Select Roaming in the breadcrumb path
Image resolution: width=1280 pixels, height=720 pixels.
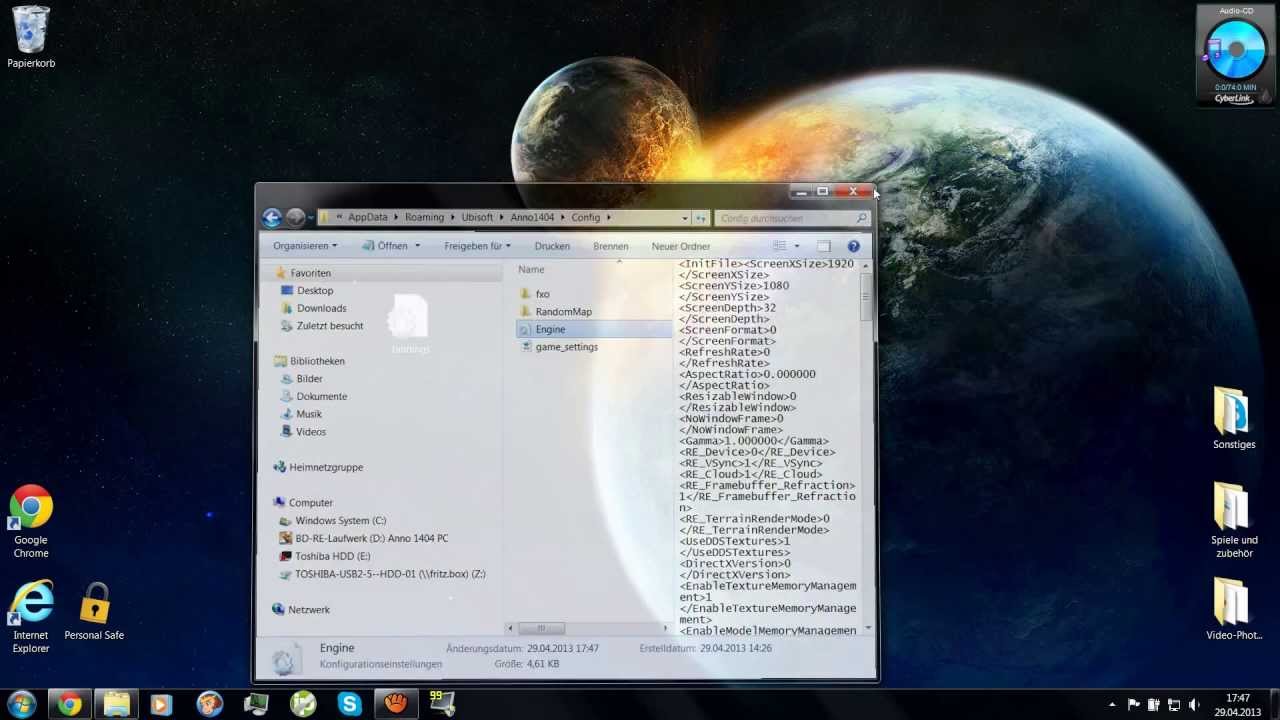[424, 218]
